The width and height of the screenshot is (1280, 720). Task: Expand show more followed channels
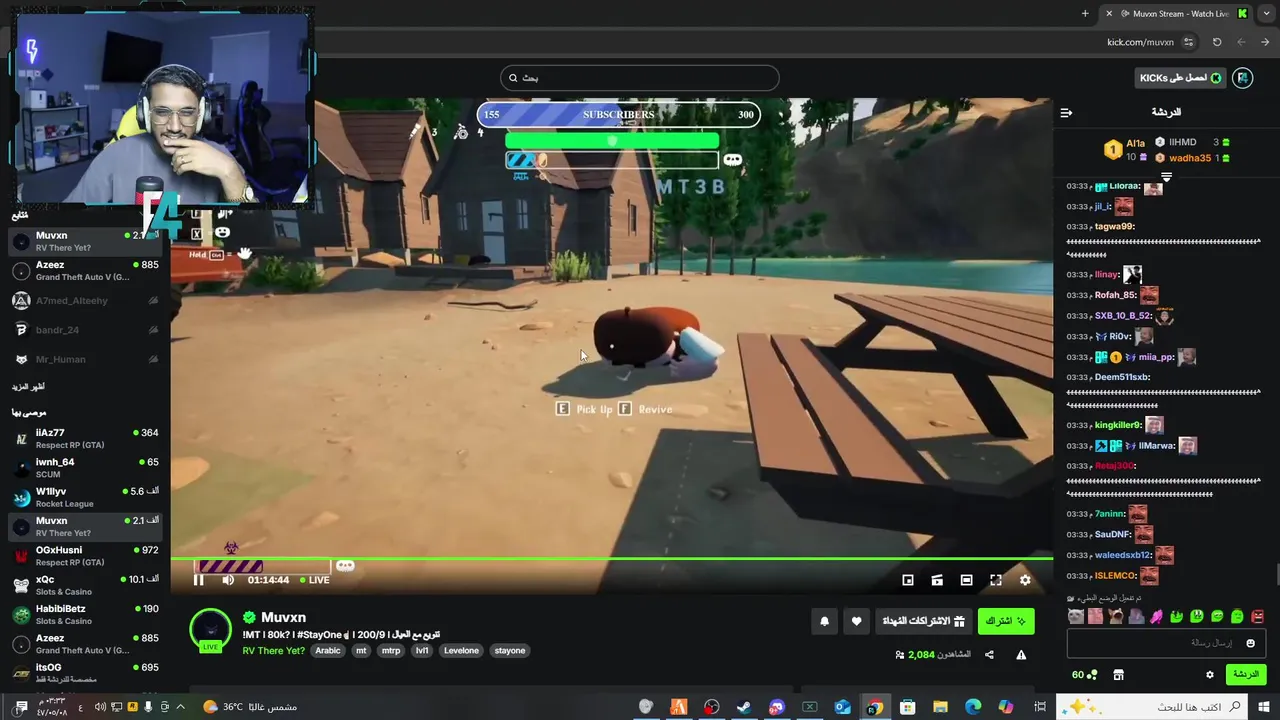click(28, 386)
